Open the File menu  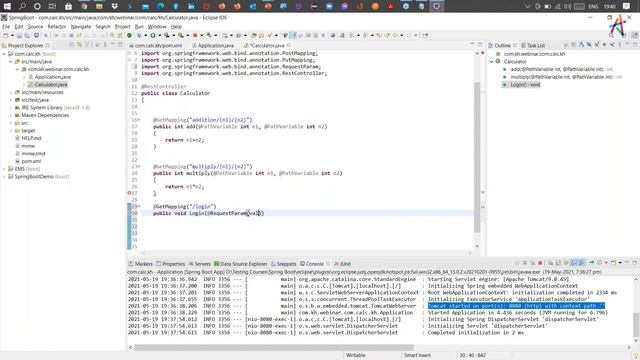click(x=6, y=27)
